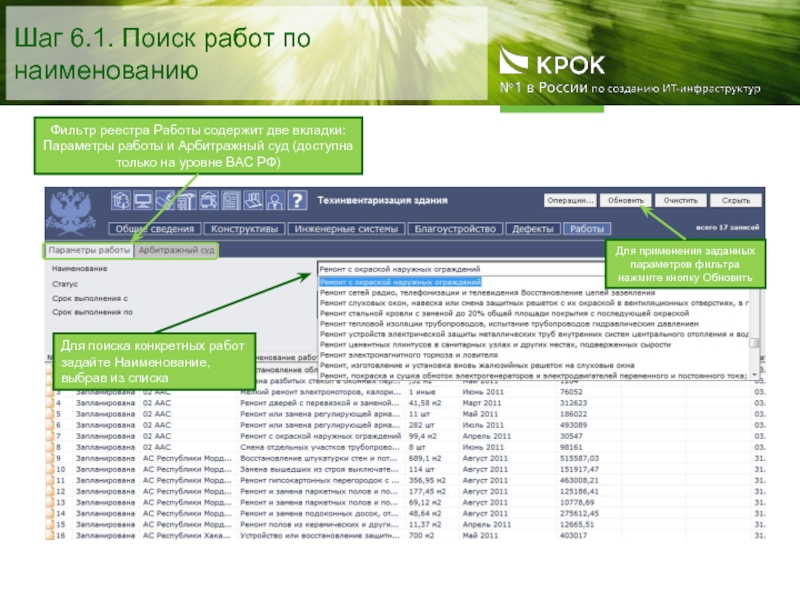Select 'Ремонт стальной кровли' list option
The width and height of the screenshot is (800, 600).
[x=504, y=313]
